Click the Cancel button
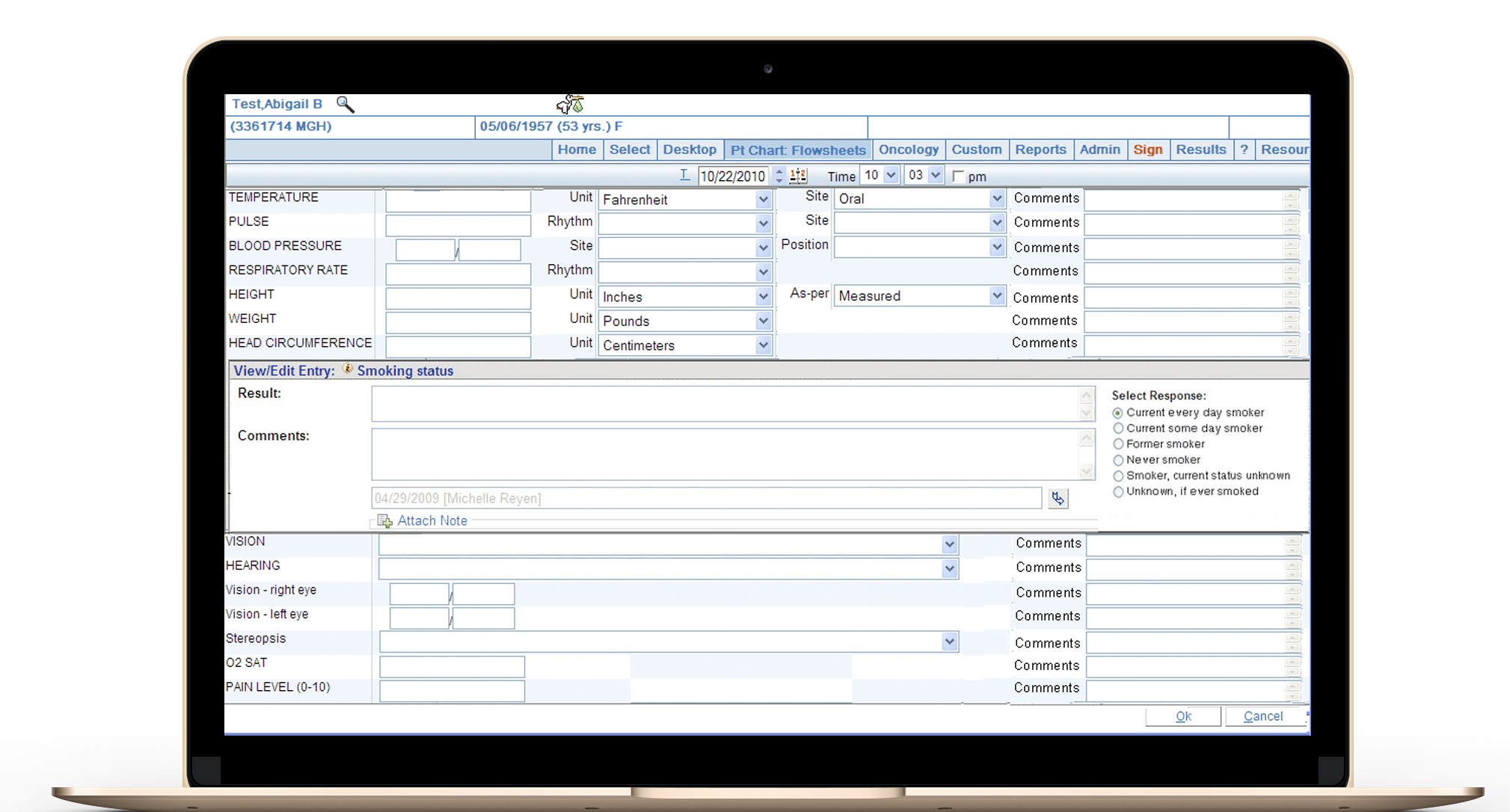 point(1262,716)
